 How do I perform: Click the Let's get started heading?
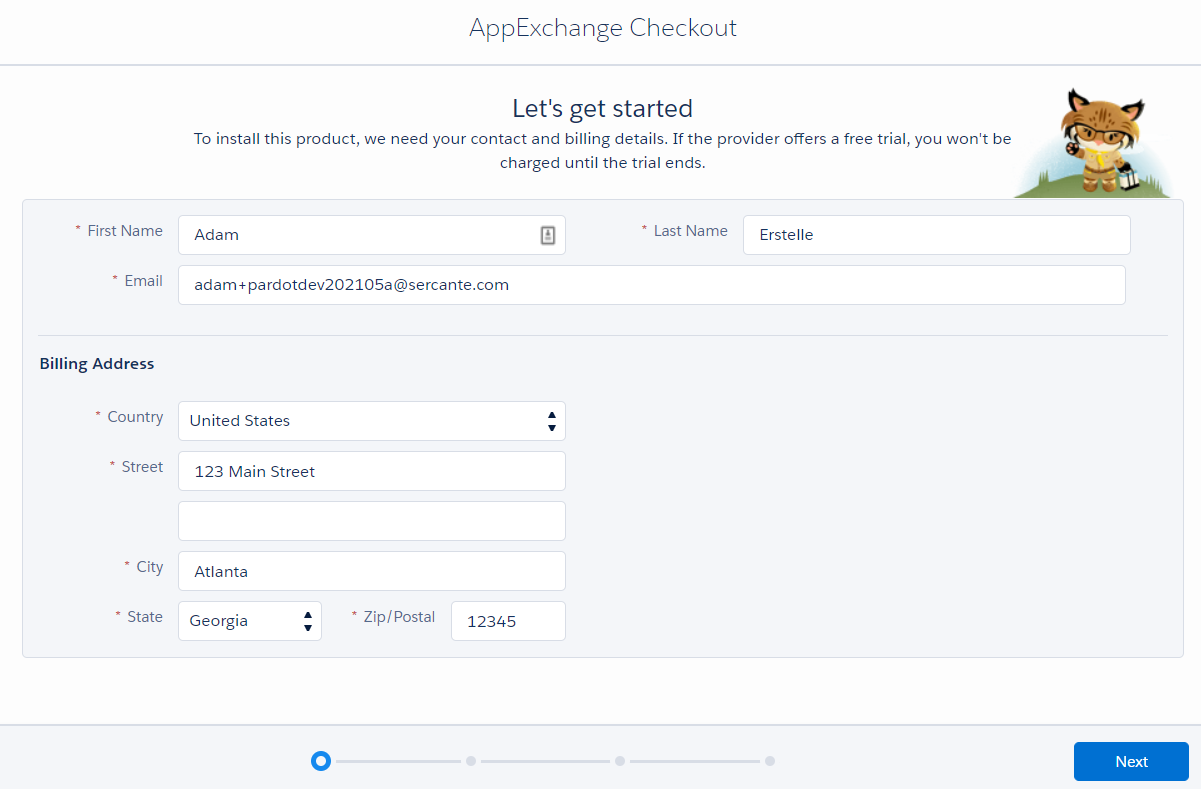point(602,108)
